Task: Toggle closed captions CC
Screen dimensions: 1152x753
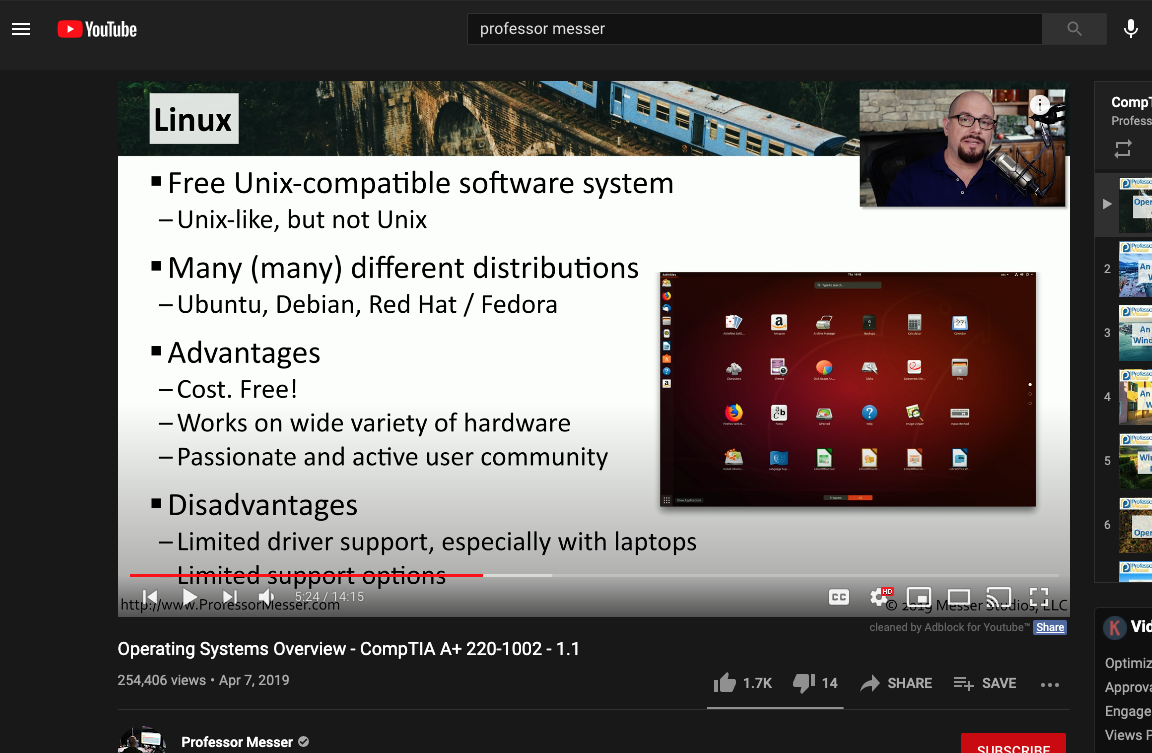Action: [x=838, y=597]
